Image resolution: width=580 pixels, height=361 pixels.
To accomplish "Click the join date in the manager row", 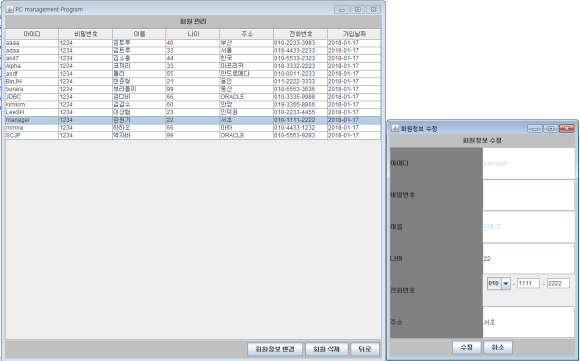I will (x=354, y=120).
